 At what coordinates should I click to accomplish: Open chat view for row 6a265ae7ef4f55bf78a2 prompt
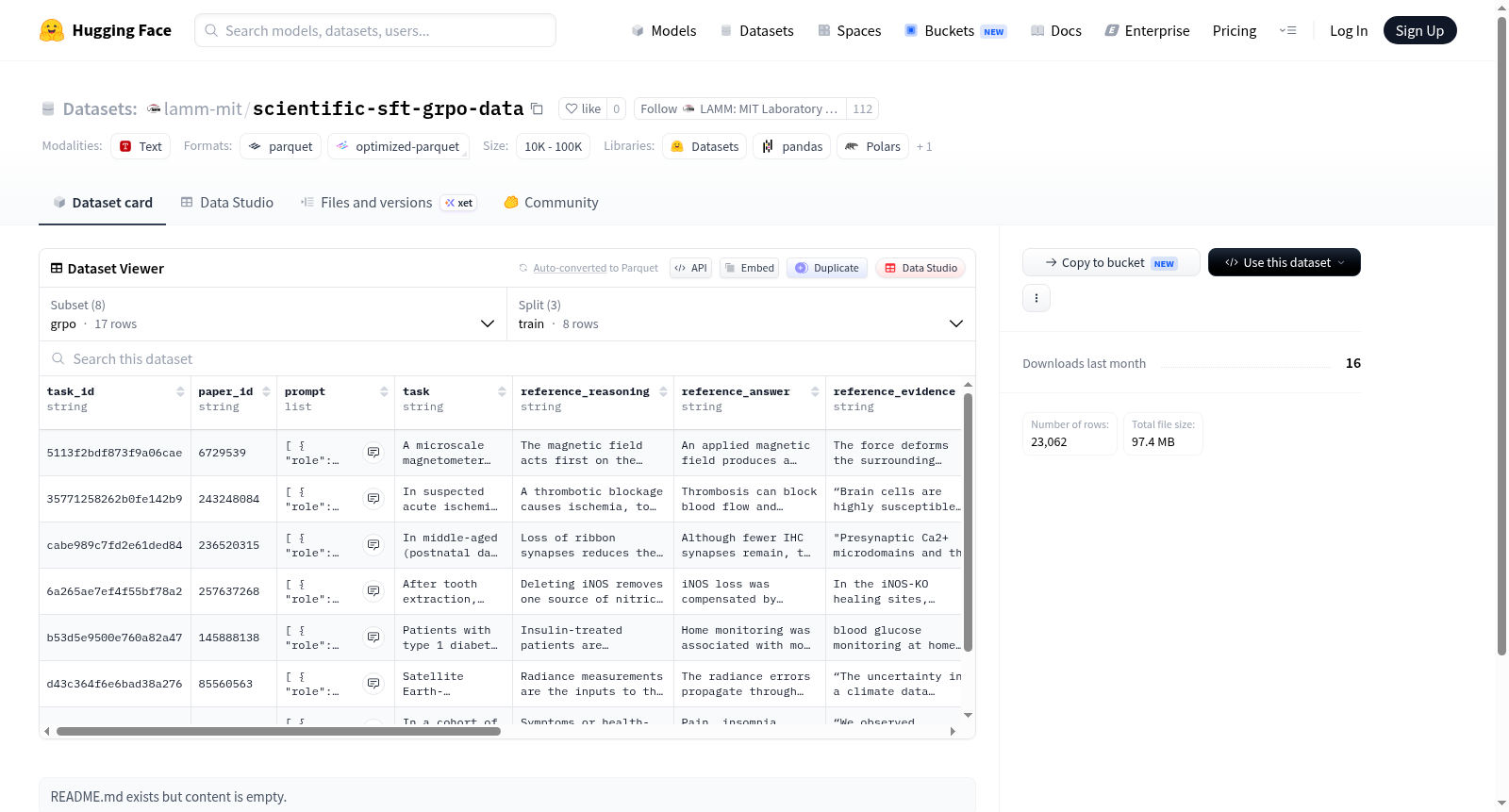pos(373,591)
